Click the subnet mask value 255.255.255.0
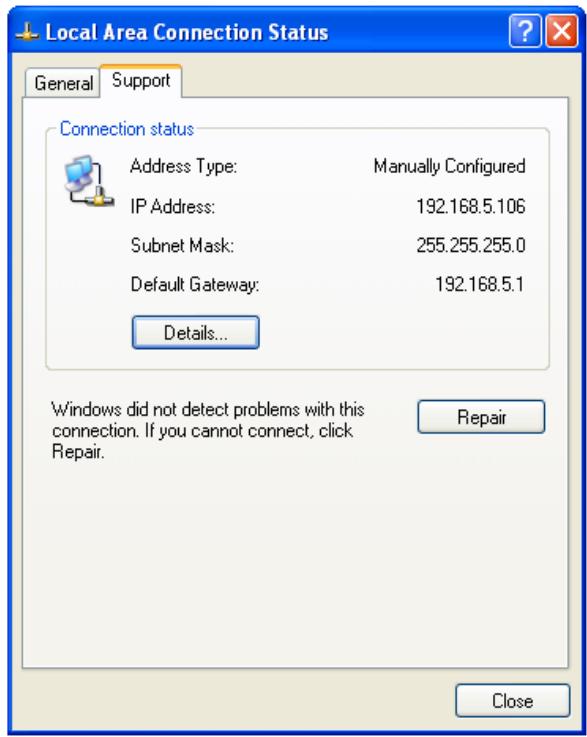This screenshot has width=587, height=737. (x=471, y=245)
